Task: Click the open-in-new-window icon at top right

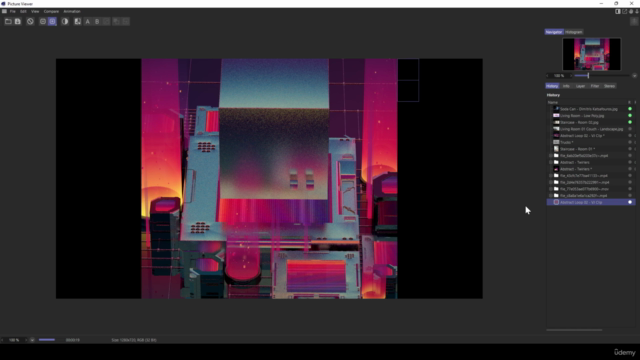Action: pos(624,11)
